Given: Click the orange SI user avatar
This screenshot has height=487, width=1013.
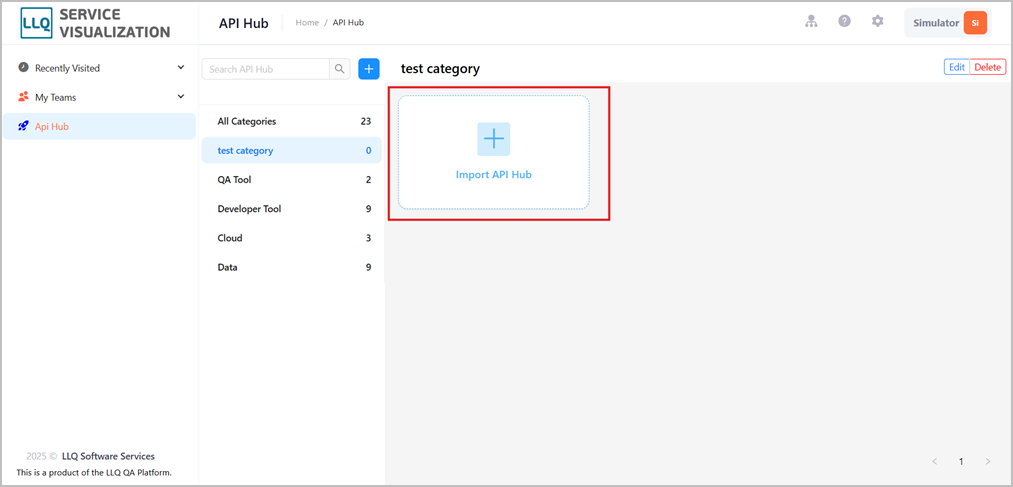Looking at the screenshot, I should point(976,23).
